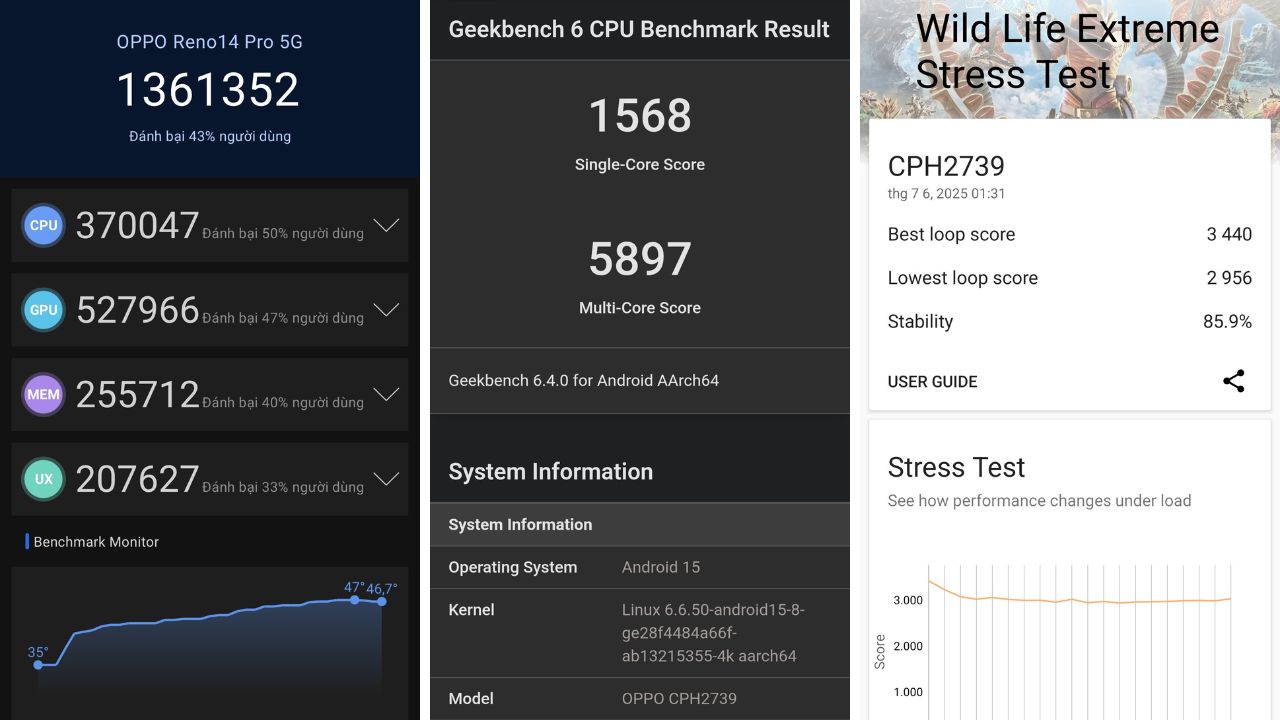Tap the CPU badge icon in AnTuTu
Viewport: 1280px width, 720px height.
click(43, 225)
